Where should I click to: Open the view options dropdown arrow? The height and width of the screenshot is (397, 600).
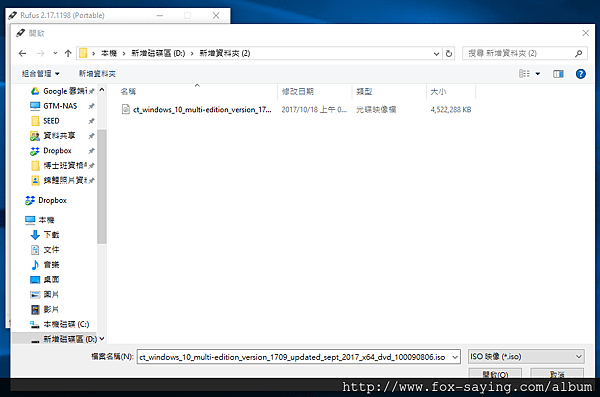pyautogui.click(x=538, y=74)
